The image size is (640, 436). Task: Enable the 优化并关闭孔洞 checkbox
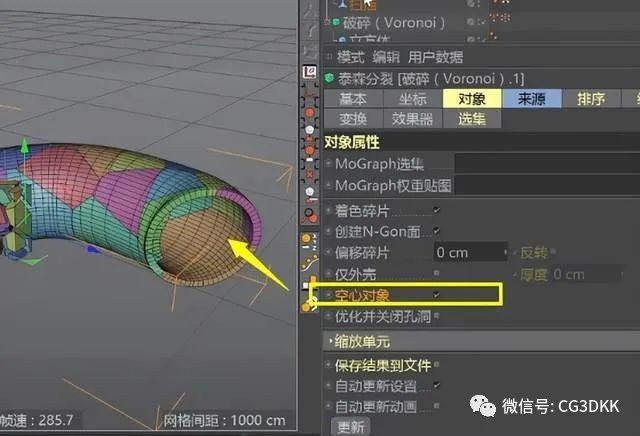pyautogui.click(x=436, y=316)
